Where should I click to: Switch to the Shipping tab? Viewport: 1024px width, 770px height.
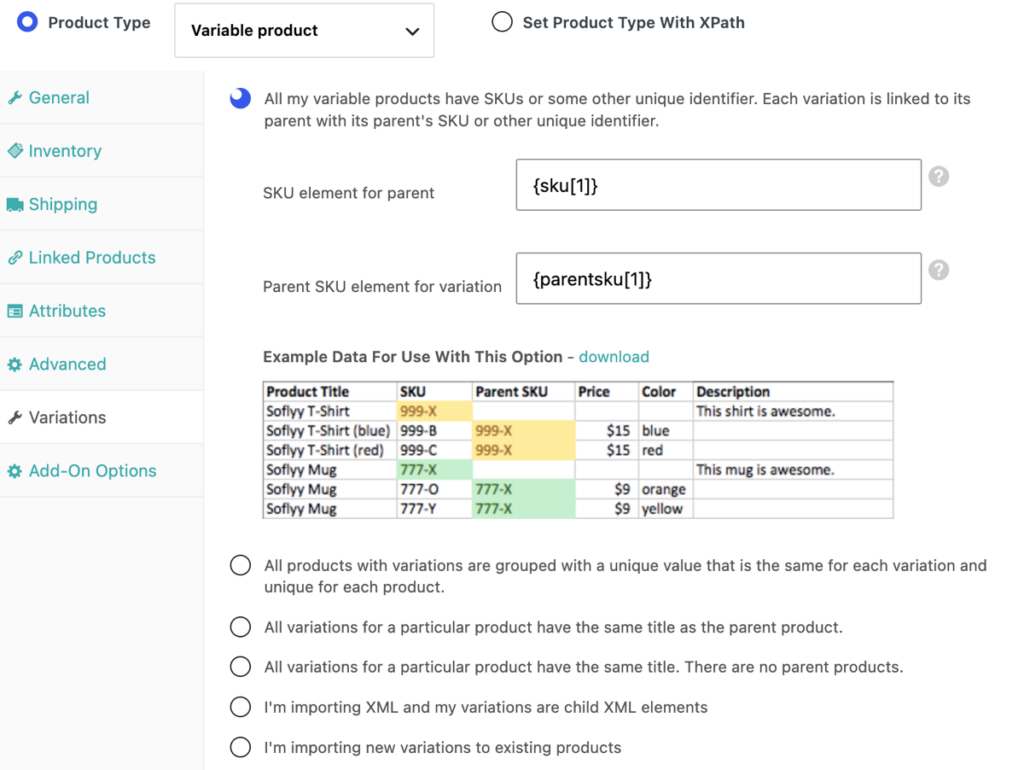101,204
